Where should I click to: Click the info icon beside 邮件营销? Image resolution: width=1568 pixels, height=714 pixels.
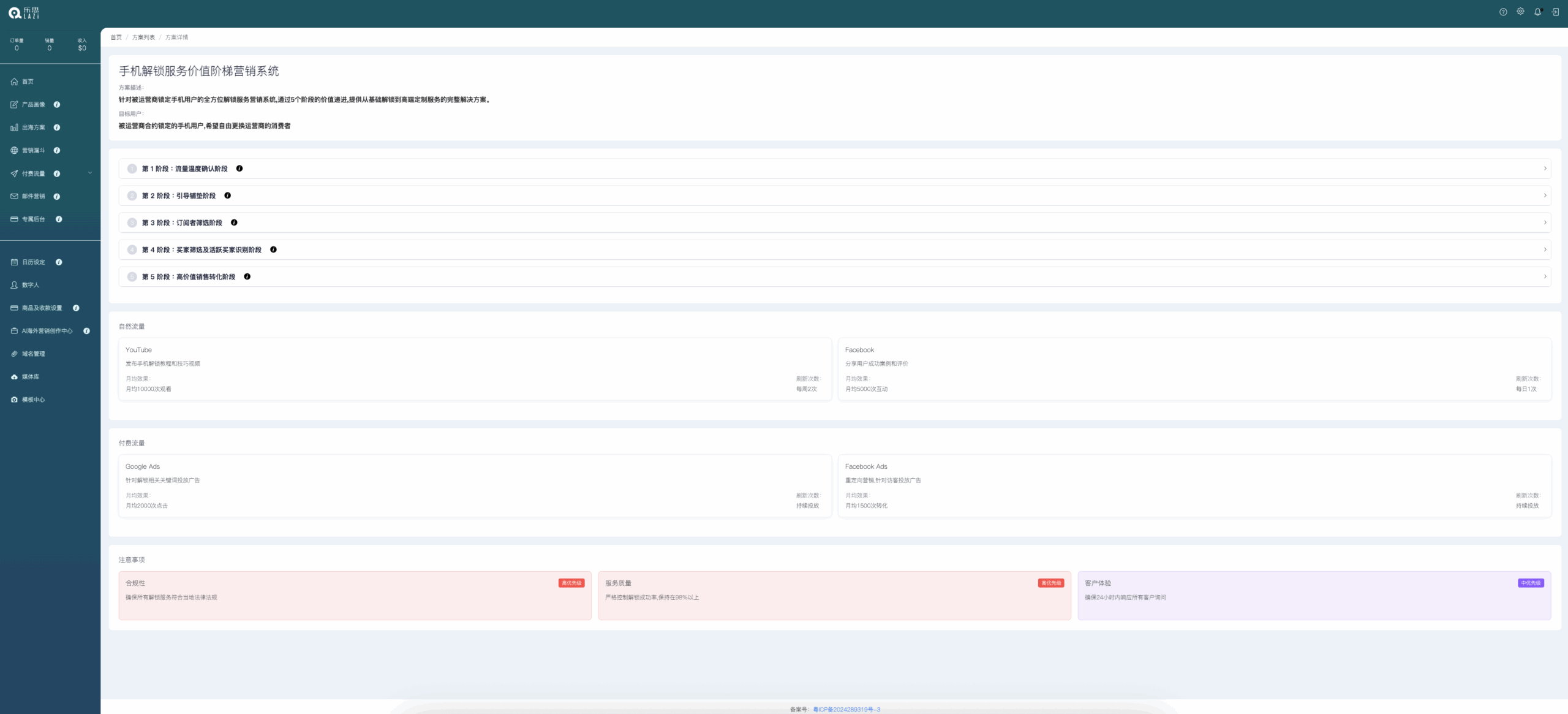click(x=57, y=197)
